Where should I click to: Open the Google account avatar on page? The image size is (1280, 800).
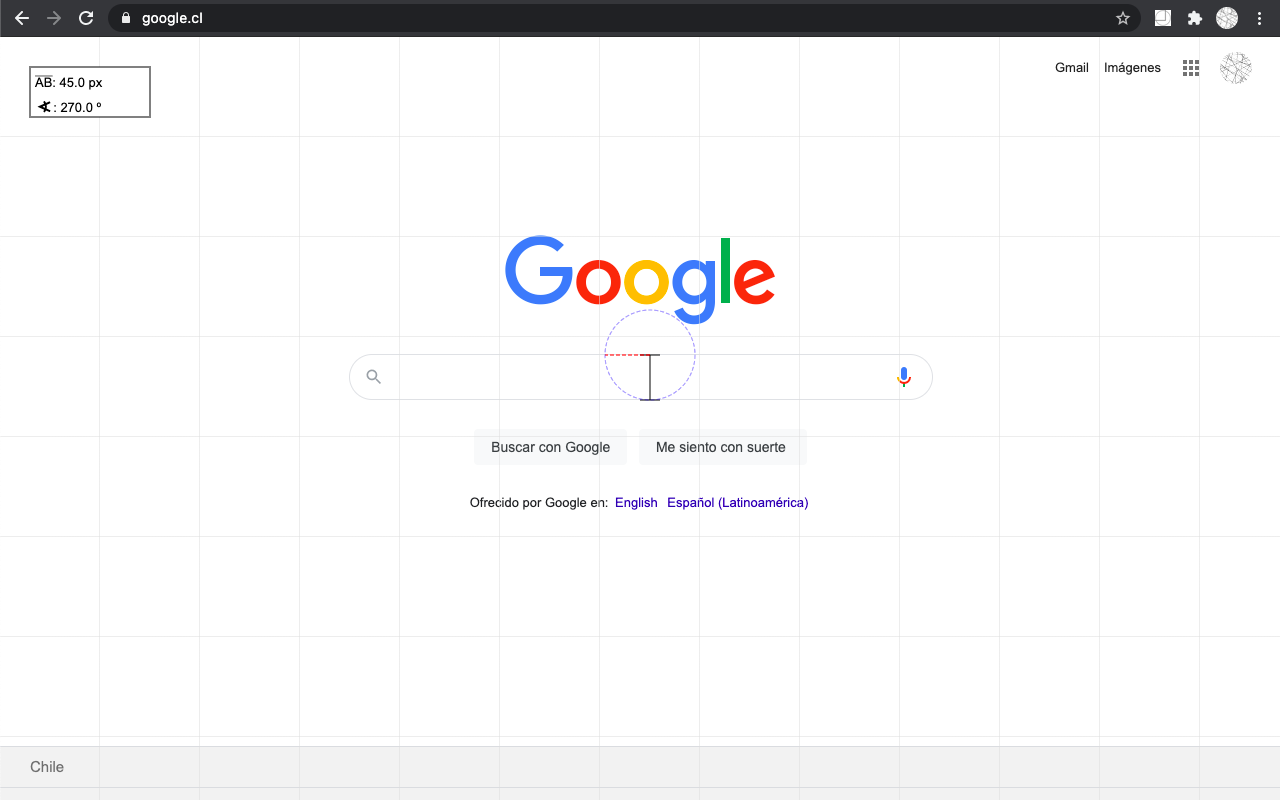(1236, 68)
